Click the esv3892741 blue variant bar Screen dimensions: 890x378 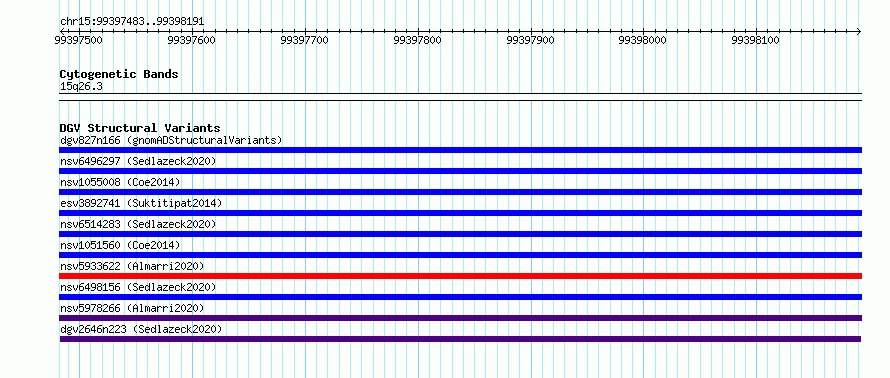(x=460, y=213)
